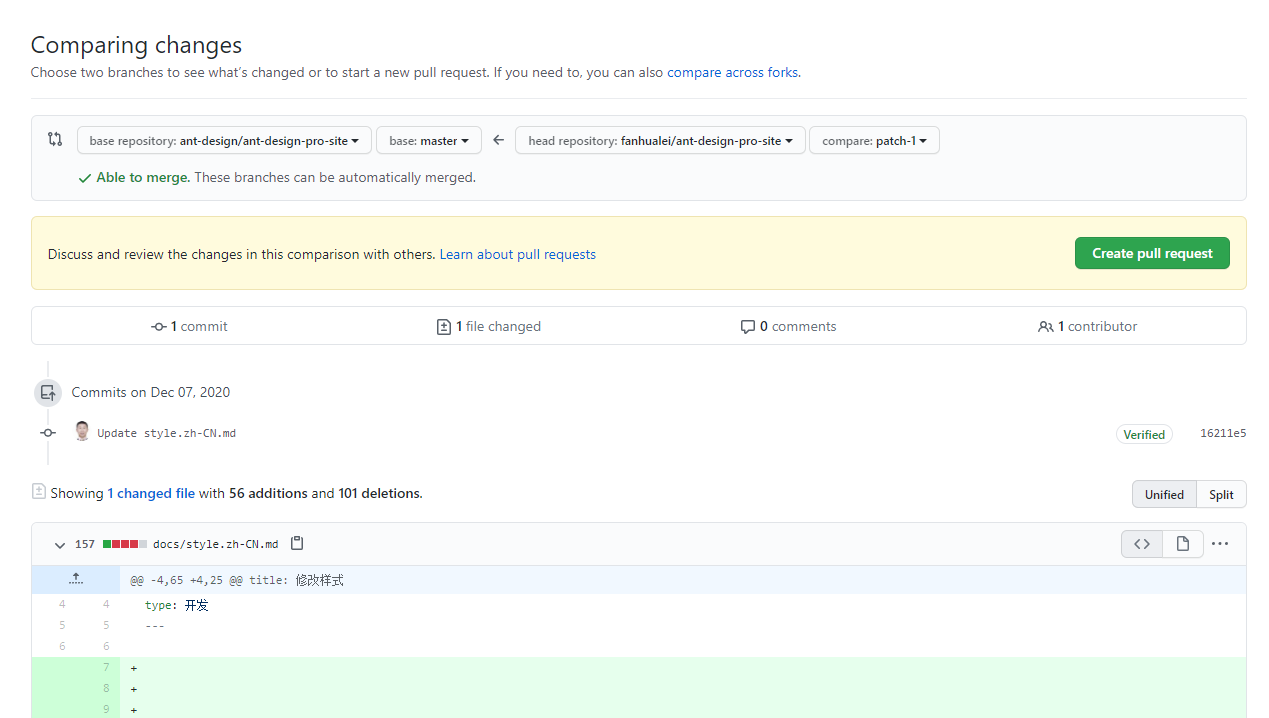Image resolution: width=1269 pixels, height=718 pixels.
Task: Open the base repository dropdown
Action: coord(224,140)
